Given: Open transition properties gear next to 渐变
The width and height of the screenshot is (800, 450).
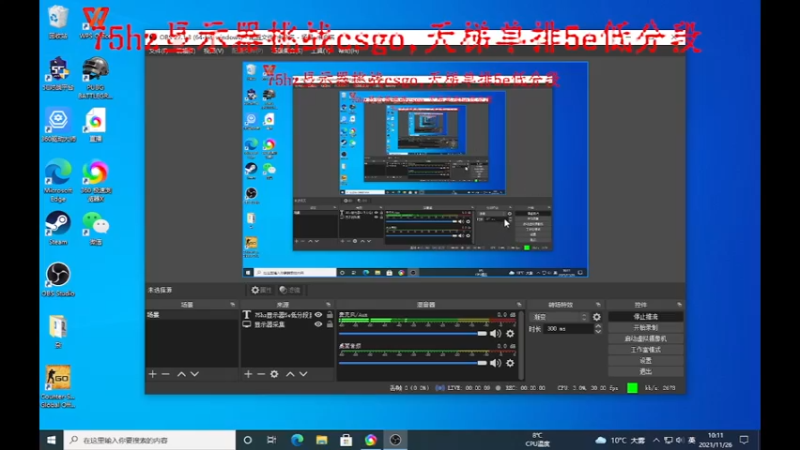Looking at the screenshot, I should click(596, 317).
